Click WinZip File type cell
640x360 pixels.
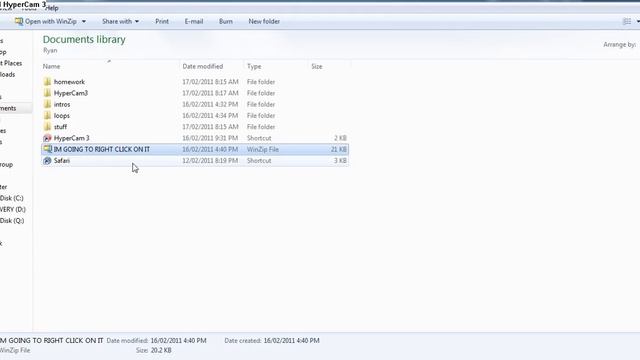pos(263,149)
